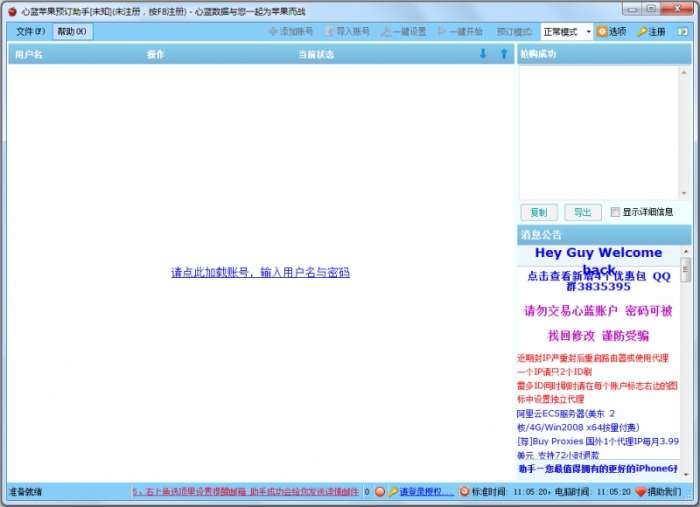Click the 添加账号 add account toolbar button
Screen dimensions: 700x507
291,31
